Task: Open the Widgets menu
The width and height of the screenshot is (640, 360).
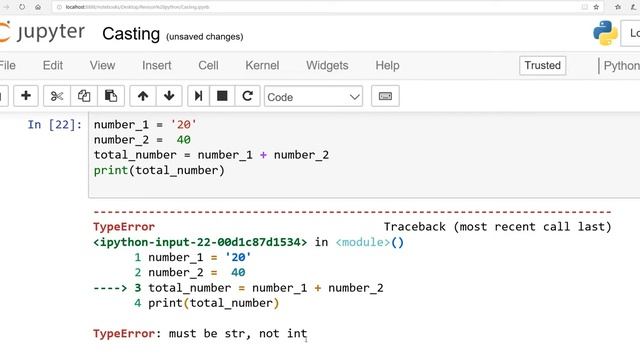Action: point(327,65)
